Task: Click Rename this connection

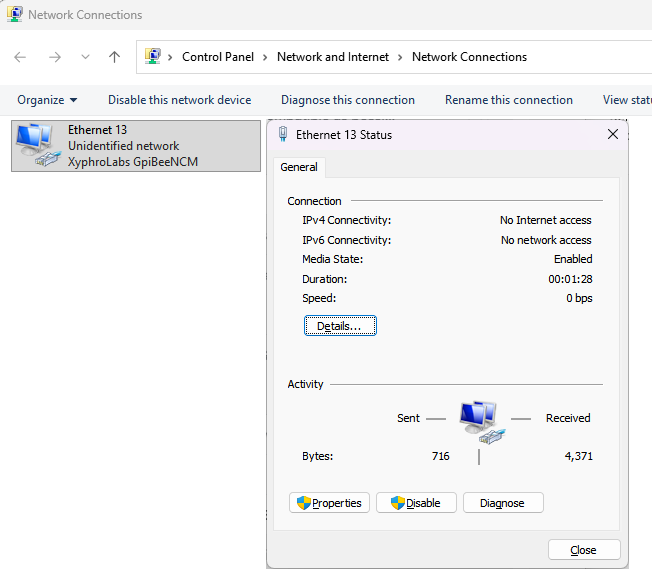Action: point(509,100)
